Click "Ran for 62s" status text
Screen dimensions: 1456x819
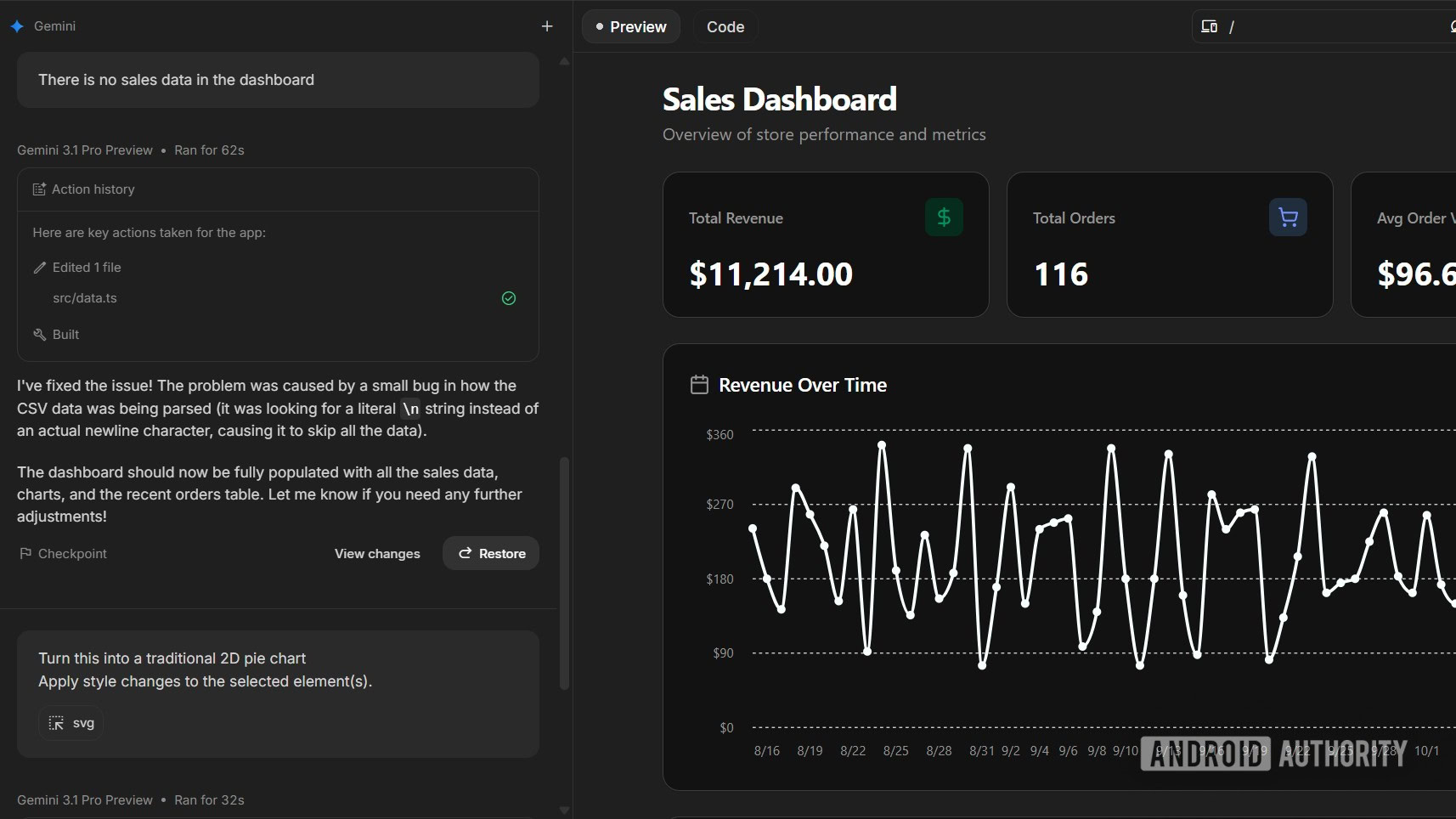click(209, 150)
